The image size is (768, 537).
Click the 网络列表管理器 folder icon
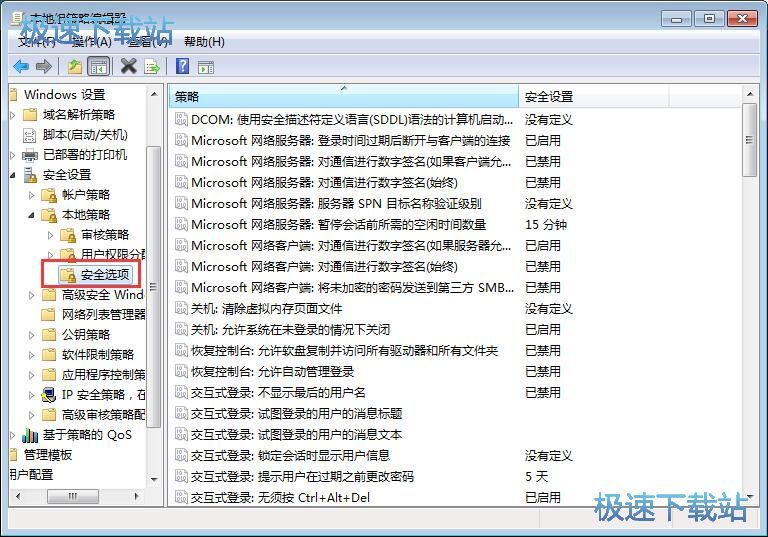(x=48, y=315)
